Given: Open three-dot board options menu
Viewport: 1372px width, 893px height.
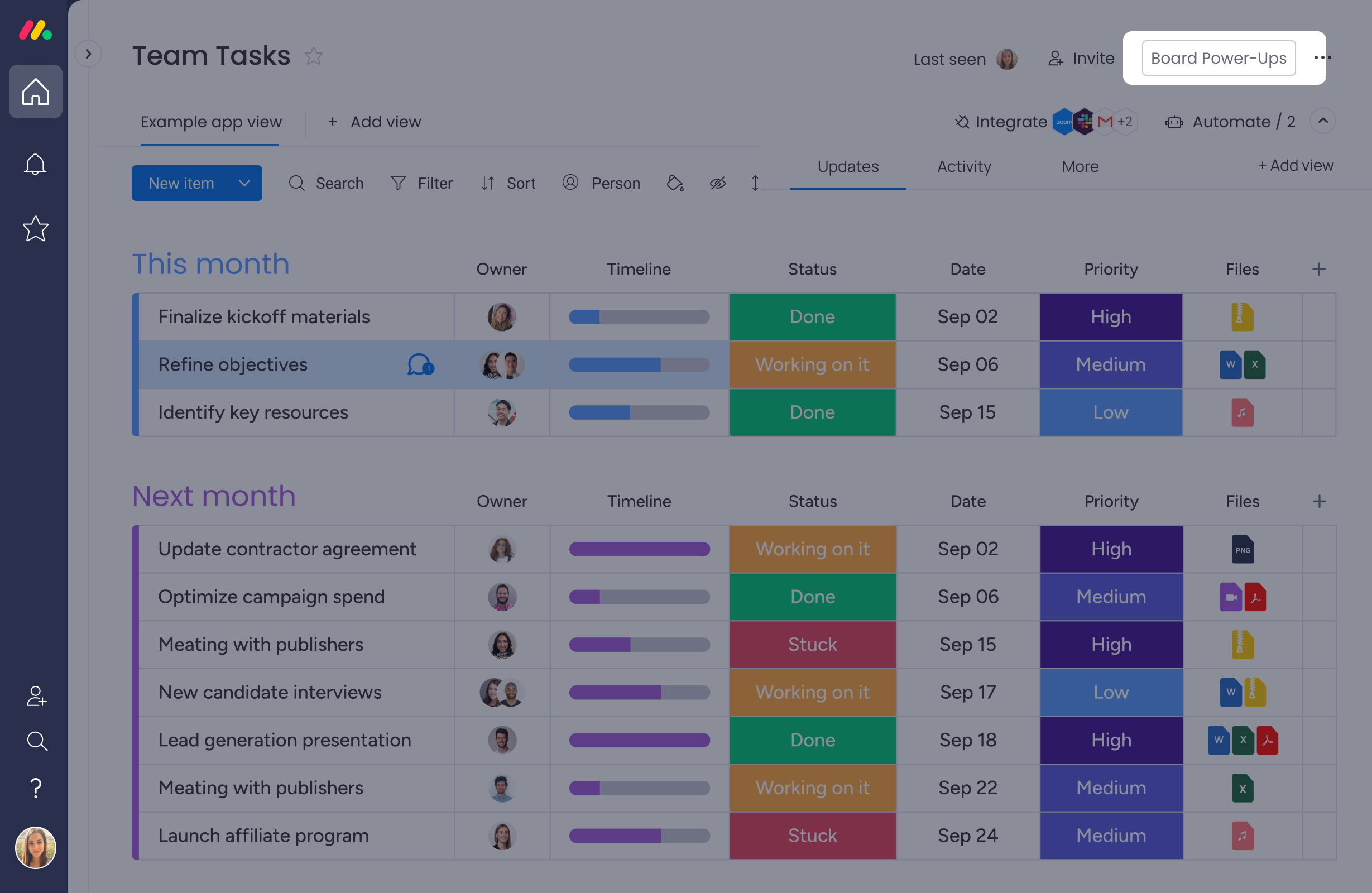Looking at the screenshot, I should [1322, 57].
